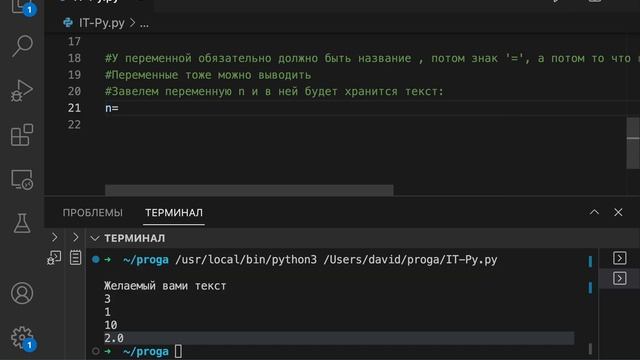Click line number 18 in the gutter
Screen dimensions: 640x360
coord(74,58)
